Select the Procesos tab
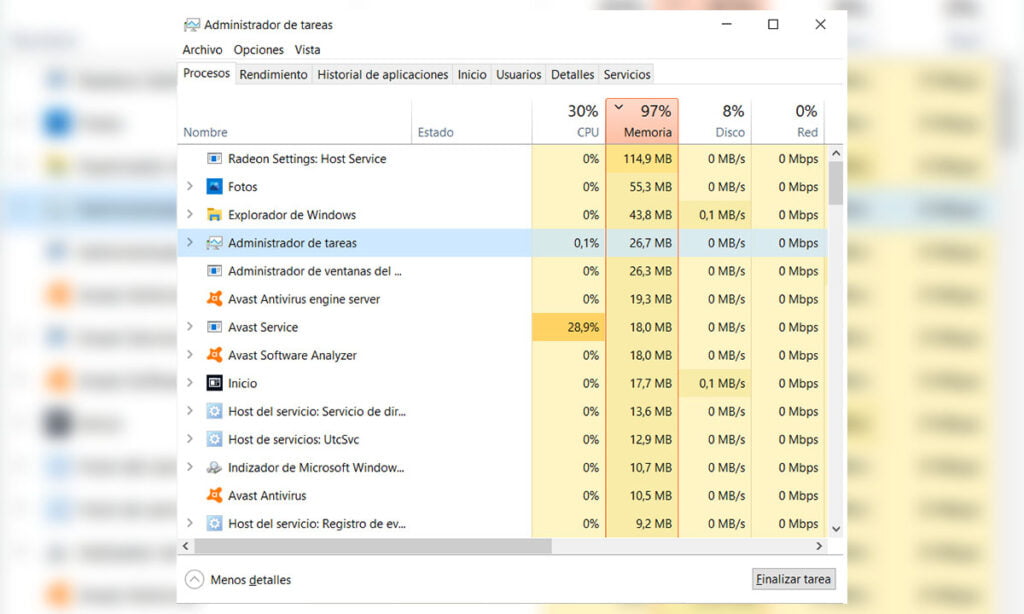The width and height of the screenshot is (1024, 614). (206, 73)
